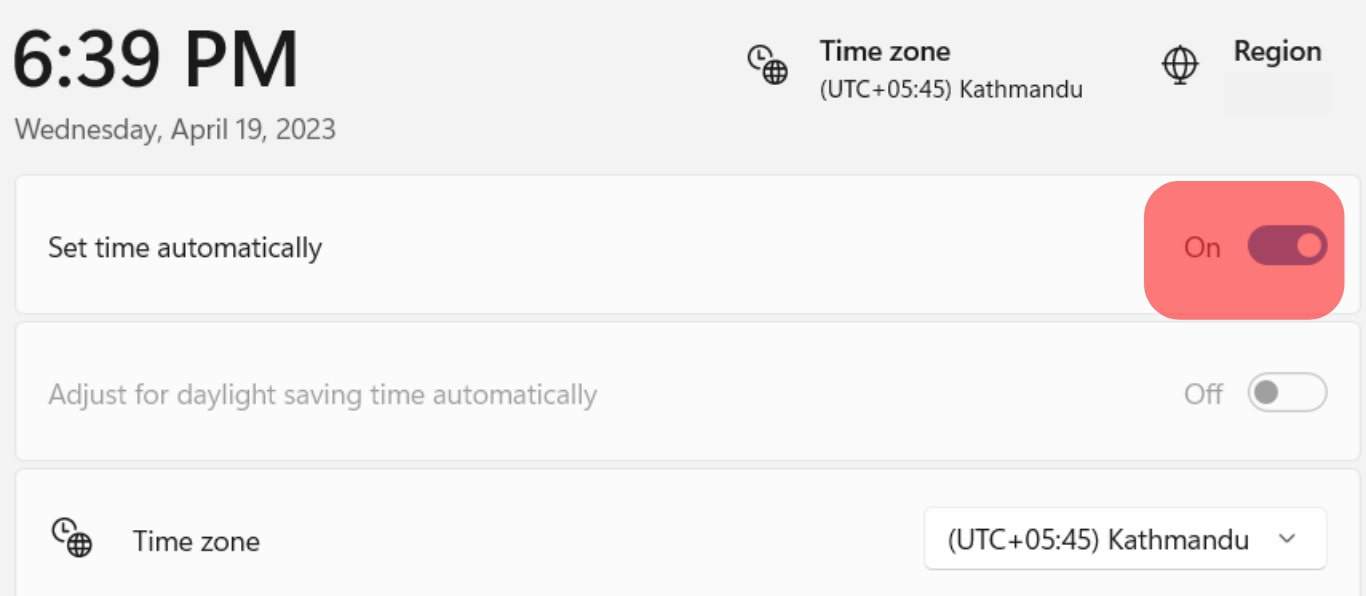Viewport: 1366px width, 596px height.
Task: Click the Time zone heading in the header
Action: pyautogui.click(x=884, y=51)
